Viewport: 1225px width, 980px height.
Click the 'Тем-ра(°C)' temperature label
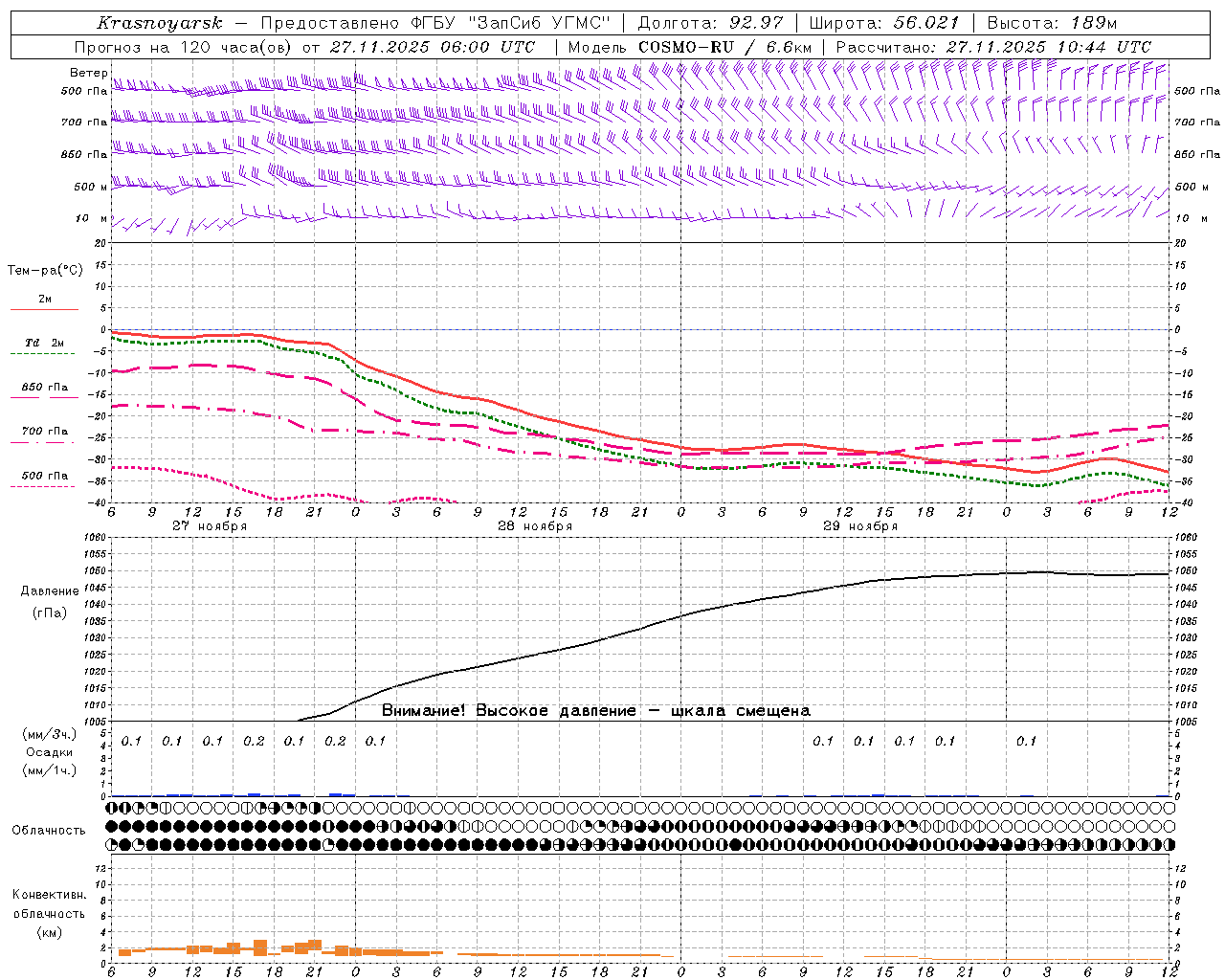point(45,271)
